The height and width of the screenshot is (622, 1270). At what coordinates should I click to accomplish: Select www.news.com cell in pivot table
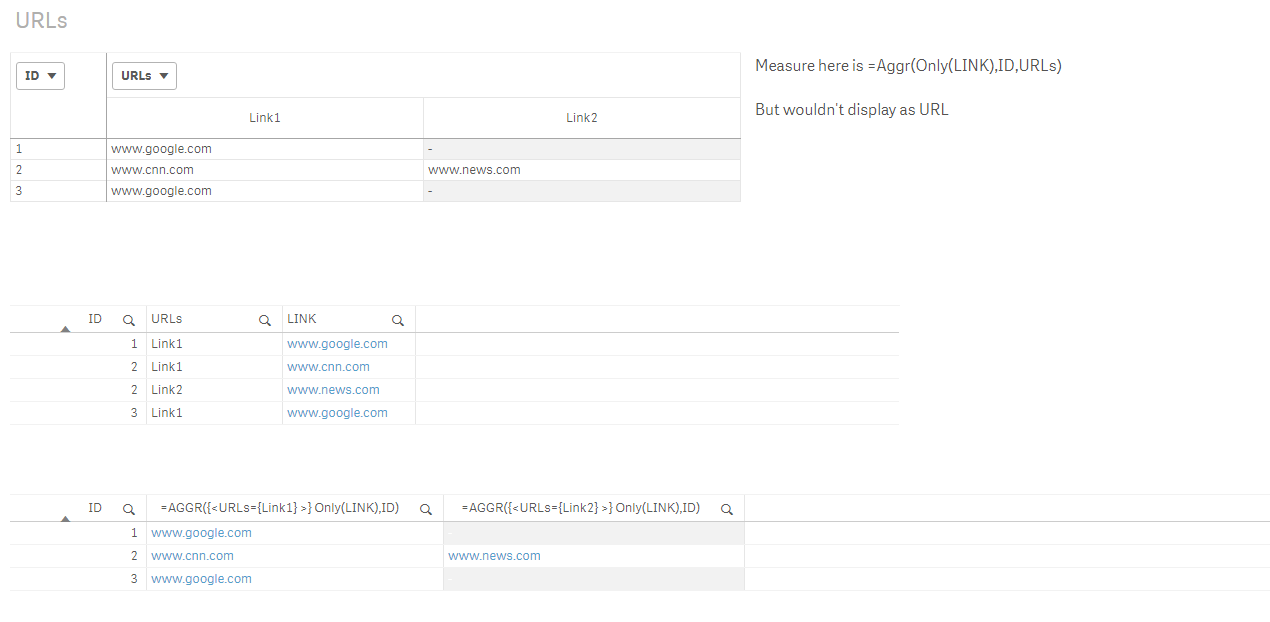(x=474, y=170)
